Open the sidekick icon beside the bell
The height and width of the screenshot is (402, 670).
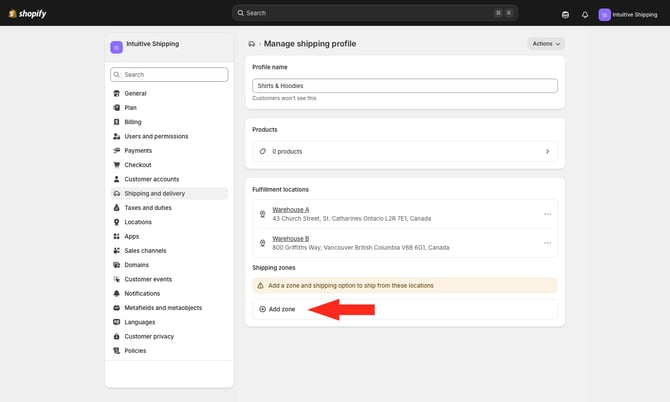point(565,15)
